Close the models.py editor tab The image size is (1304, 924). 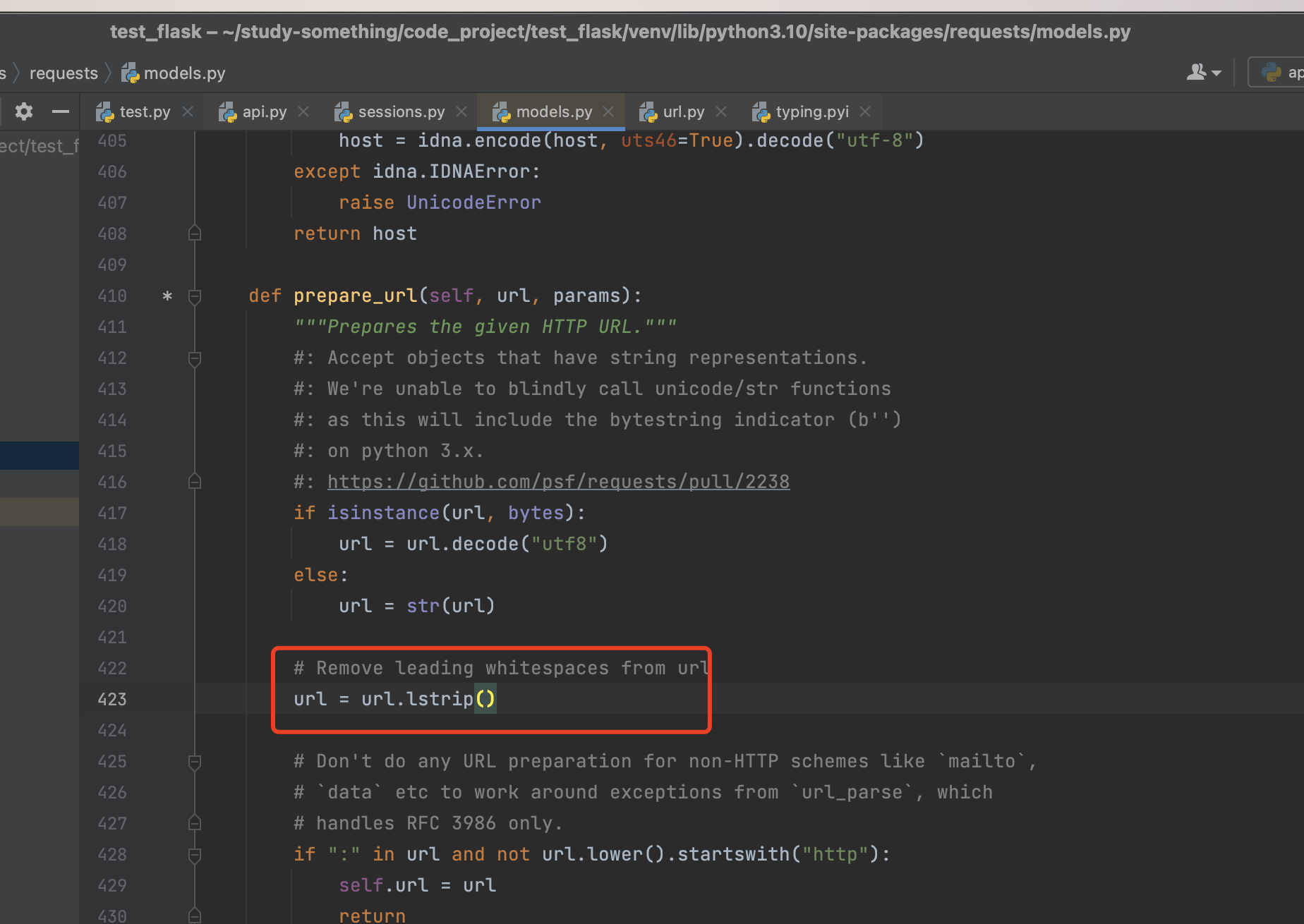(x=608, y=111)
